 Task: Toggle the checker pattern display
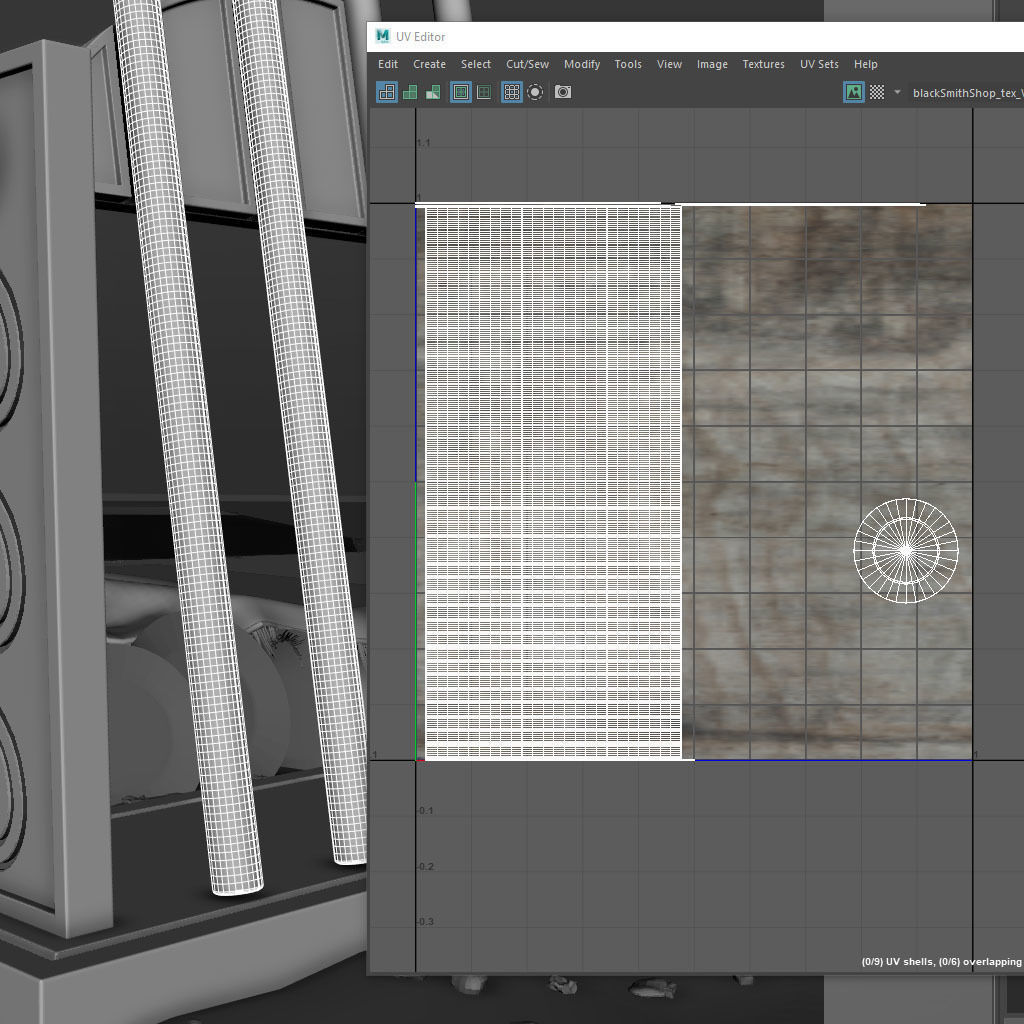coord(877,92)
